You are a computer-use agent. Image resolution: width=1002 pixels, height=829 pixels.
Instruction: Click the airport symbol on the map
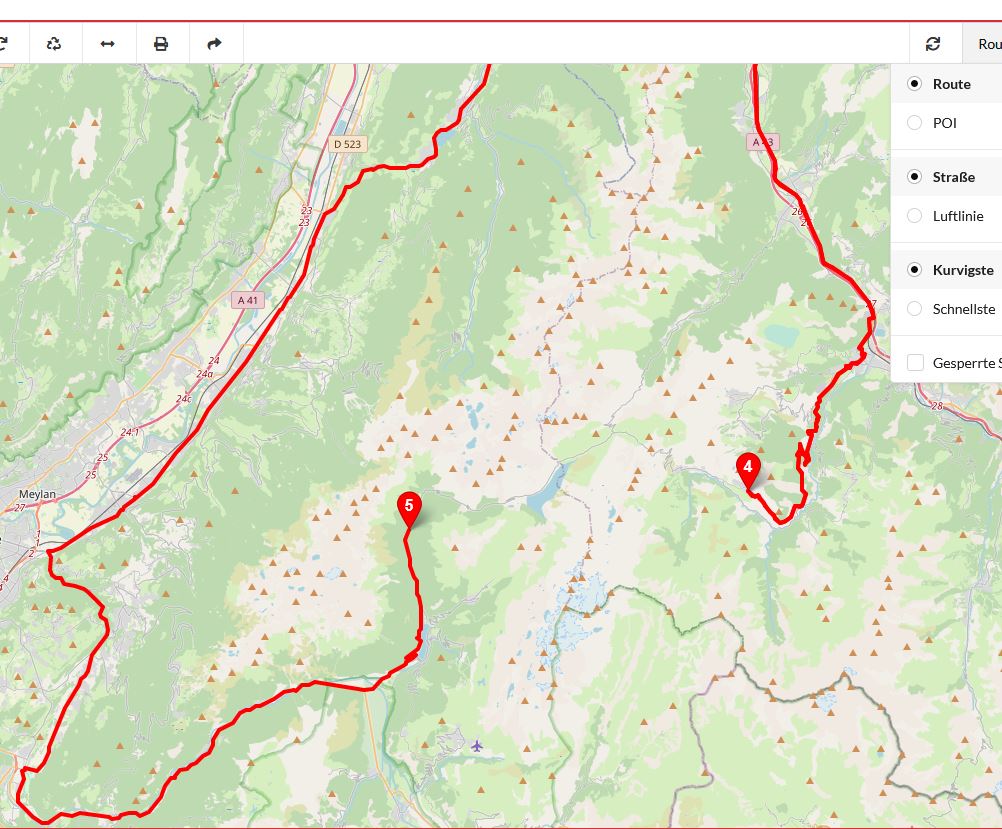(x=477, y=745)
